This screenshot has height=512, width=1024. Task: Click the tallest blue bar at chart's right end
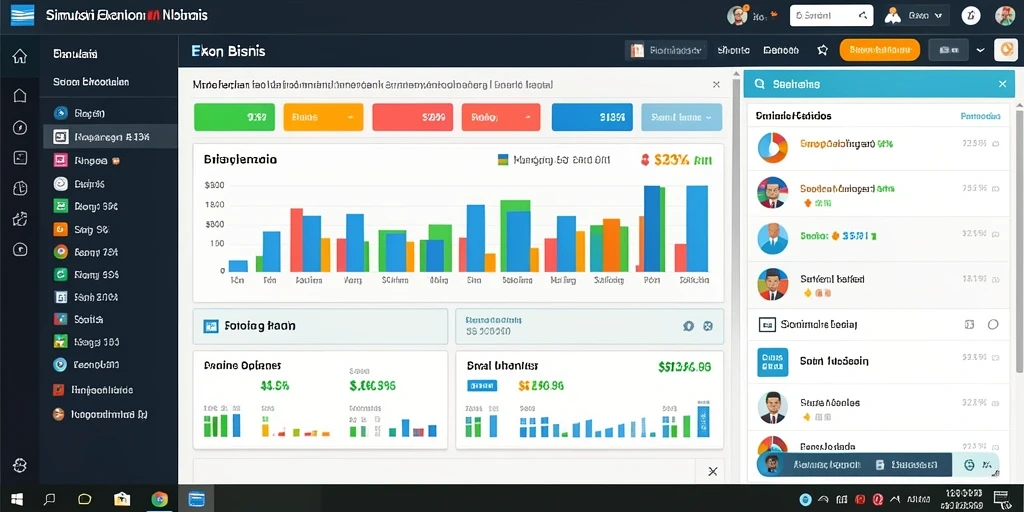[697, 229]
